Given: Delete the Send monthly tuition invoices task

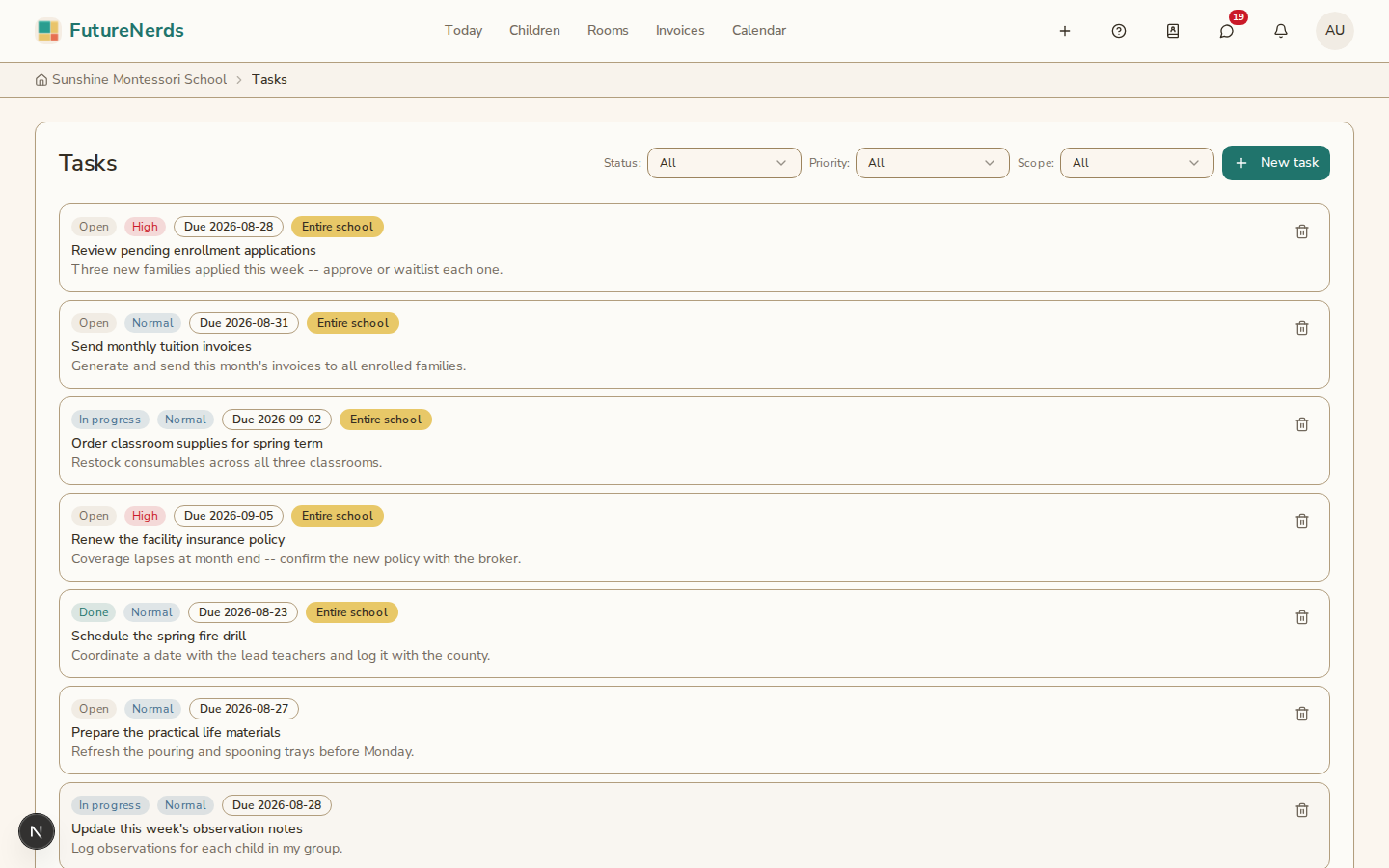Looking at the screenshot, I should click(x=1302, y=328).
